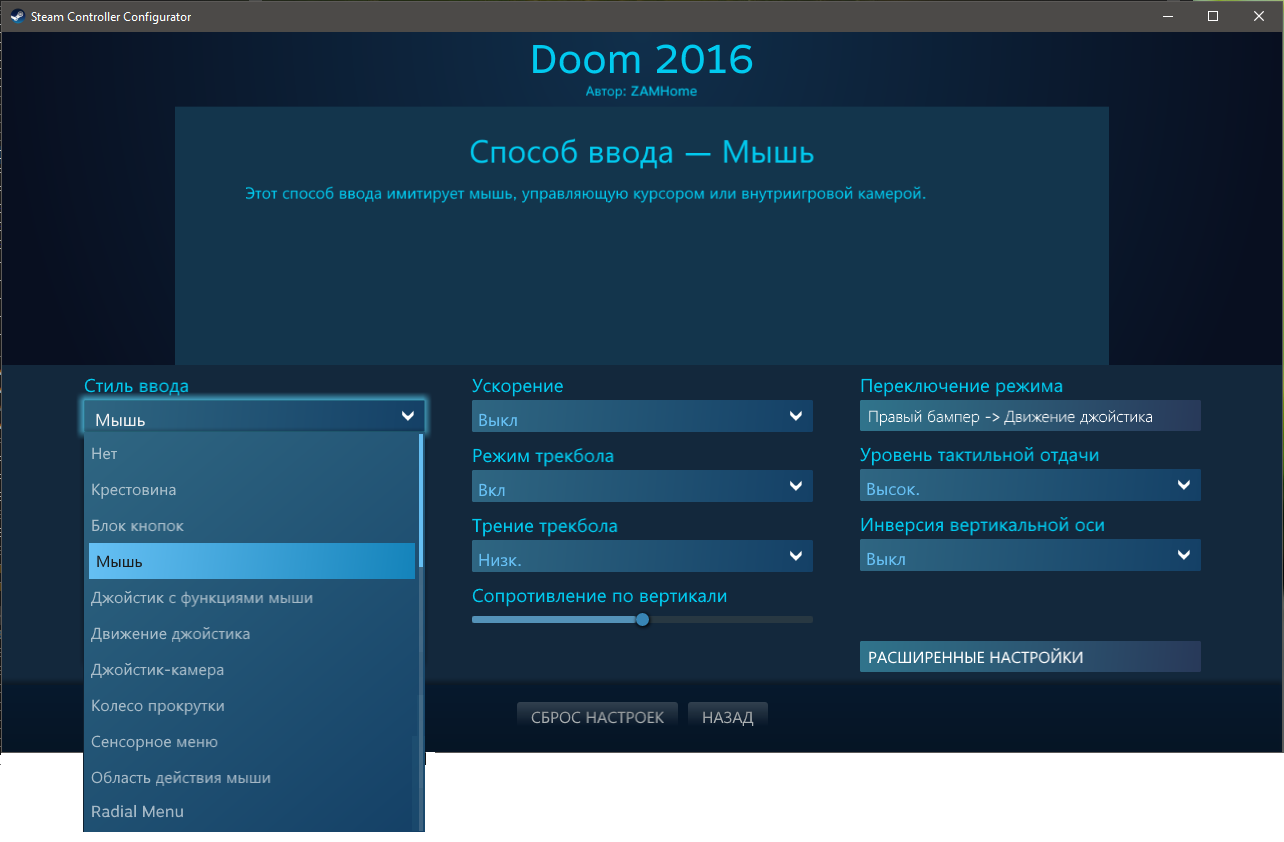1284x842 pixels.
Task: Select Колесо прокрутки option
Action: (x=252, y=706)
